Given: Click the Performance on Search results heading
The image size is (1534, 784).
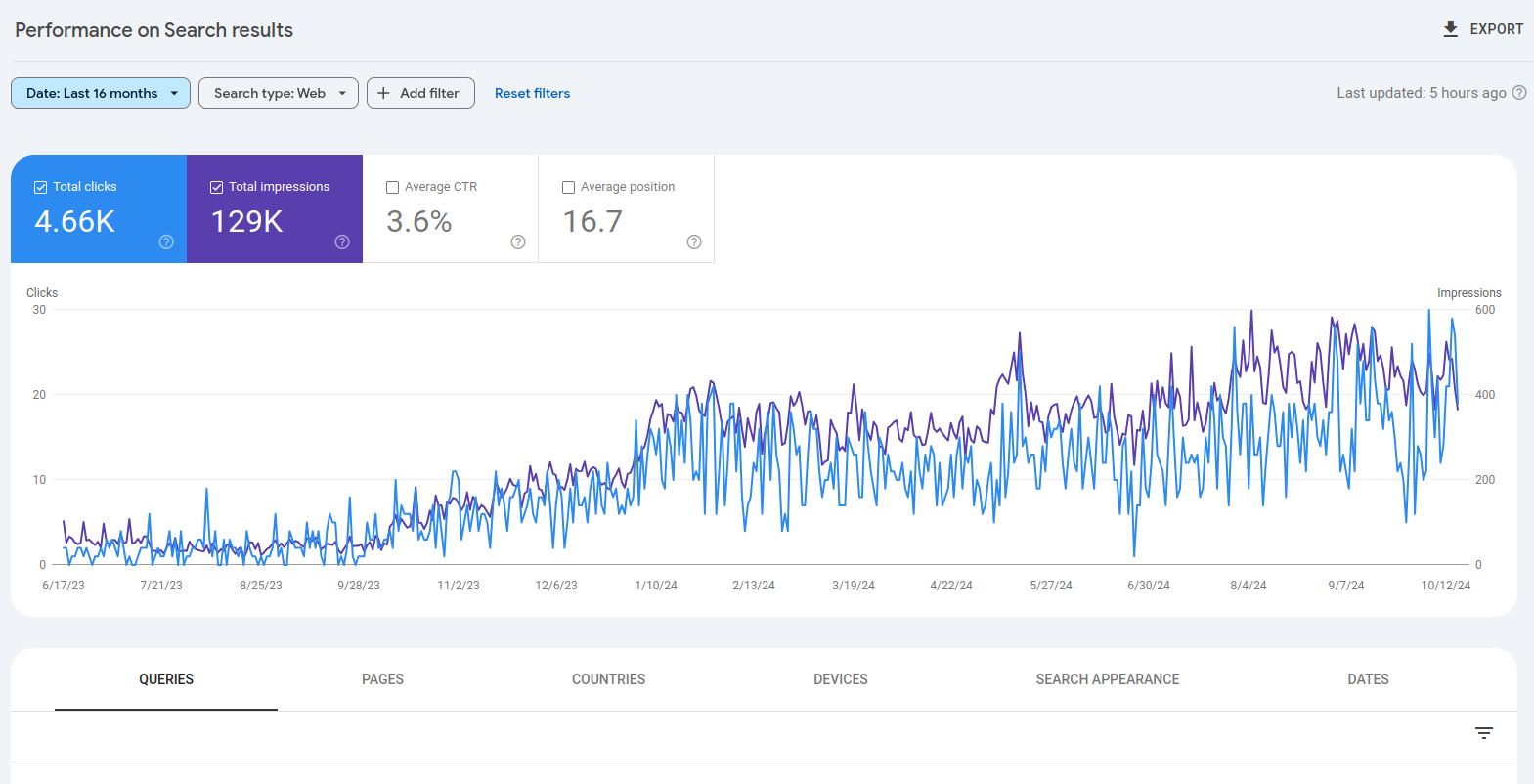Looking at the screenshot, I should click(153, 30).
